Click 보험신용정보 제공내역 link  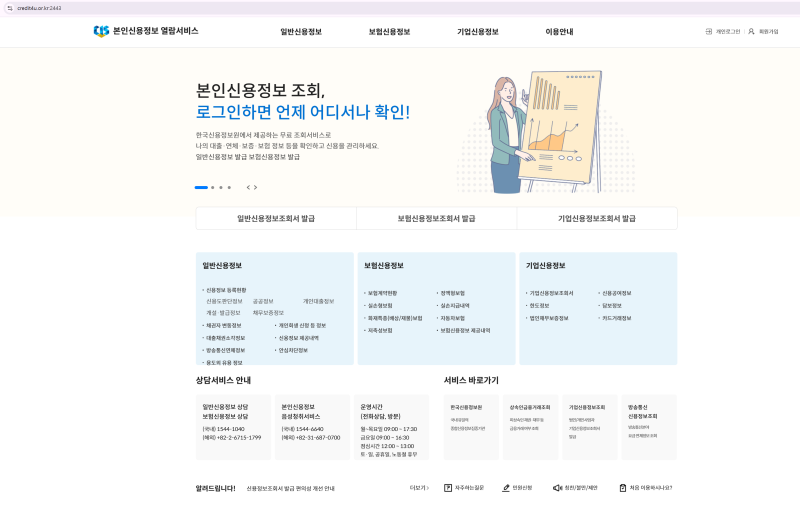tap(465, 331)
